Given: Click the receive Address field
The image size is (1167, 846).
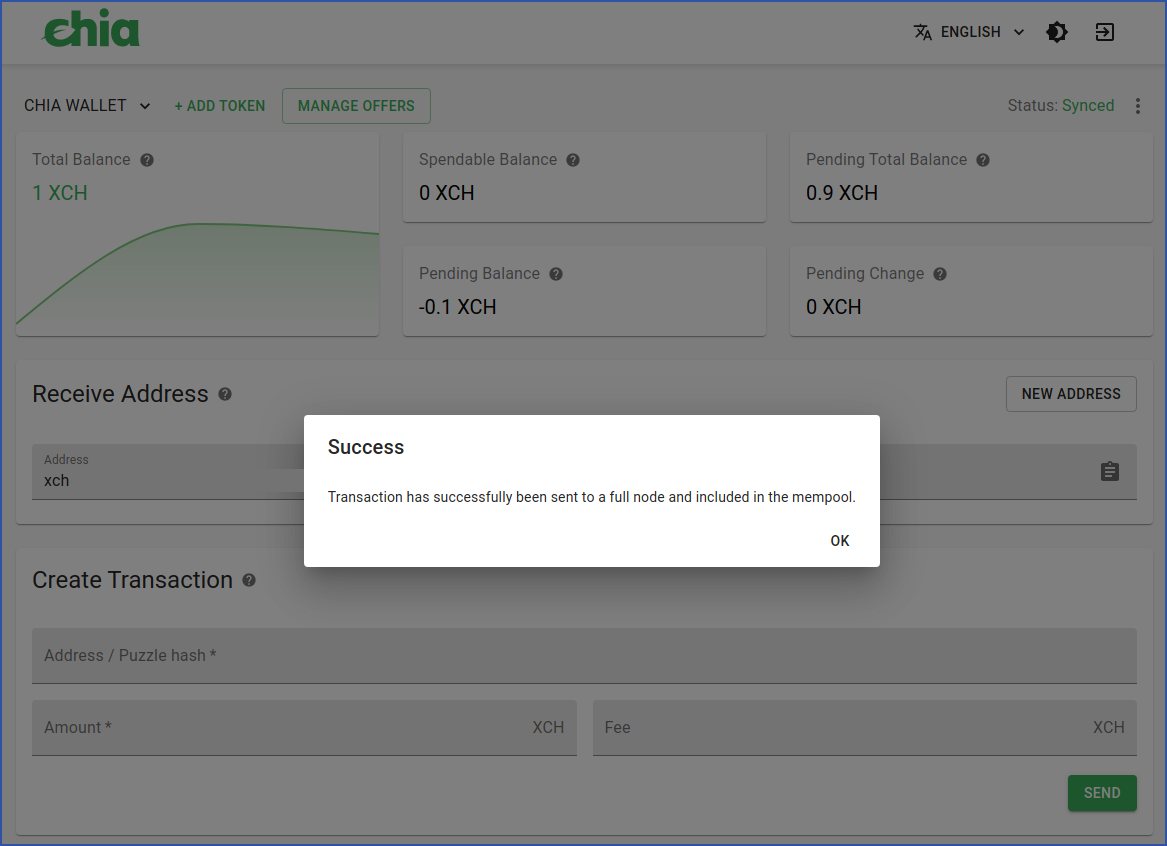Looking at the screenshot, I should (584, 472).
